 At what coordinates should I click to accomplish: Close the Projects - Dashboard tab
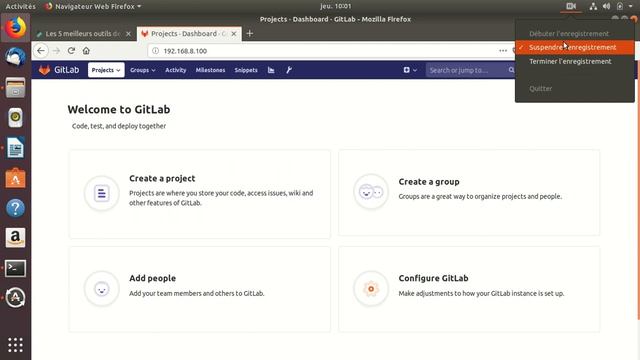click(234, 34)
